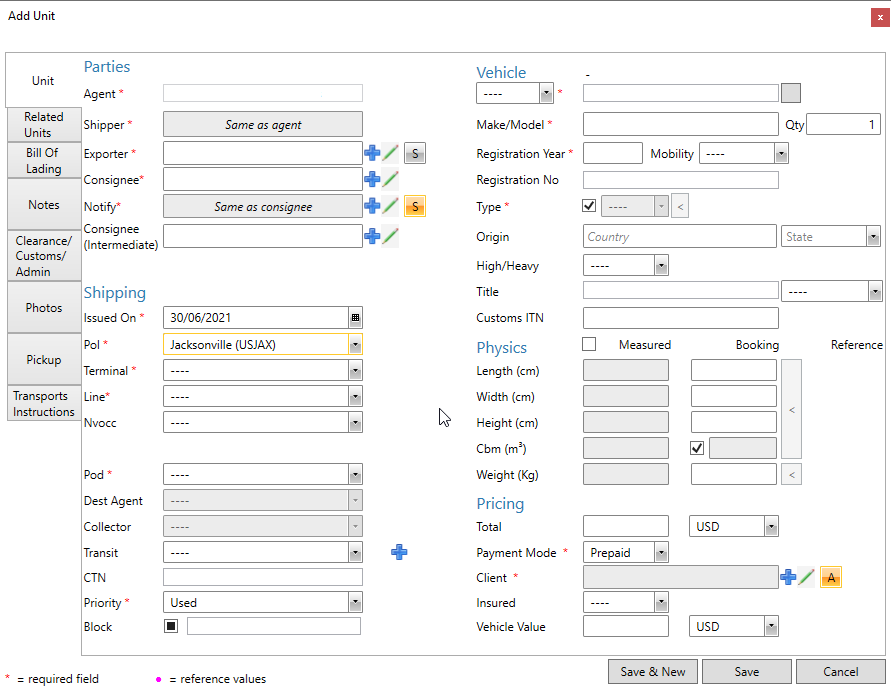Screen dimensions: 891x691
Task: Switch to the Photos tab
Action: point(43,307)
